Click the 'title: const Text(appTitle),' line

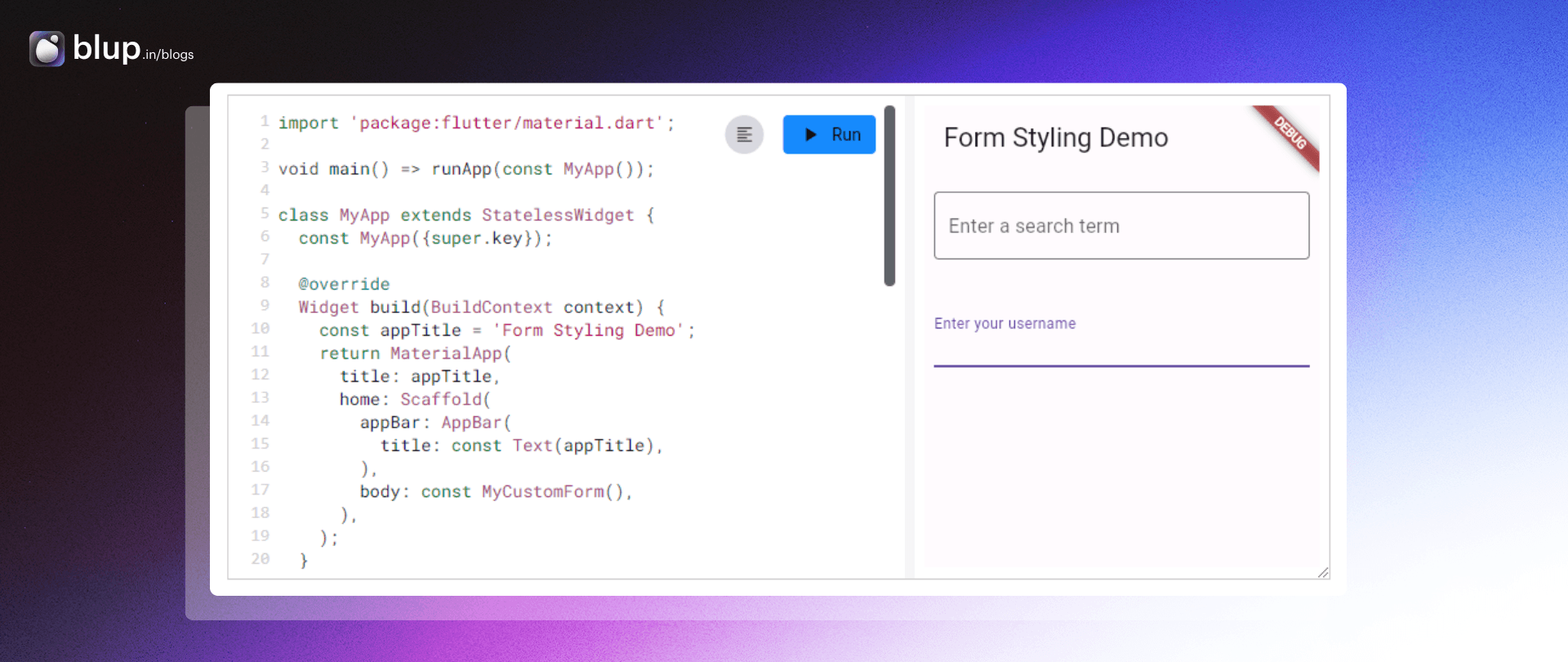point(522,445)
